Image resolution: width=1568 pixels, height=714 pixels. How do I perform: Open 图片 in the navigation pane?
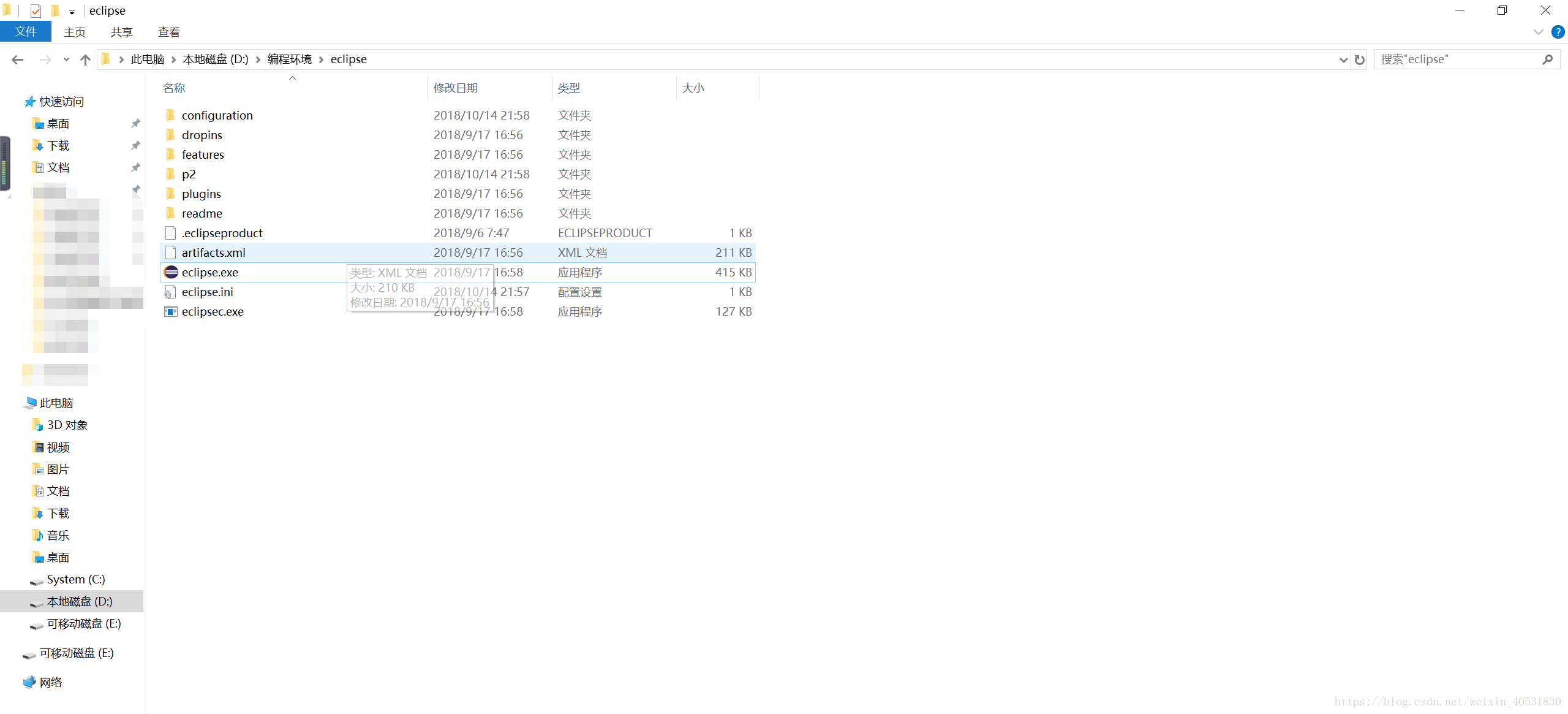click(58, 469)
